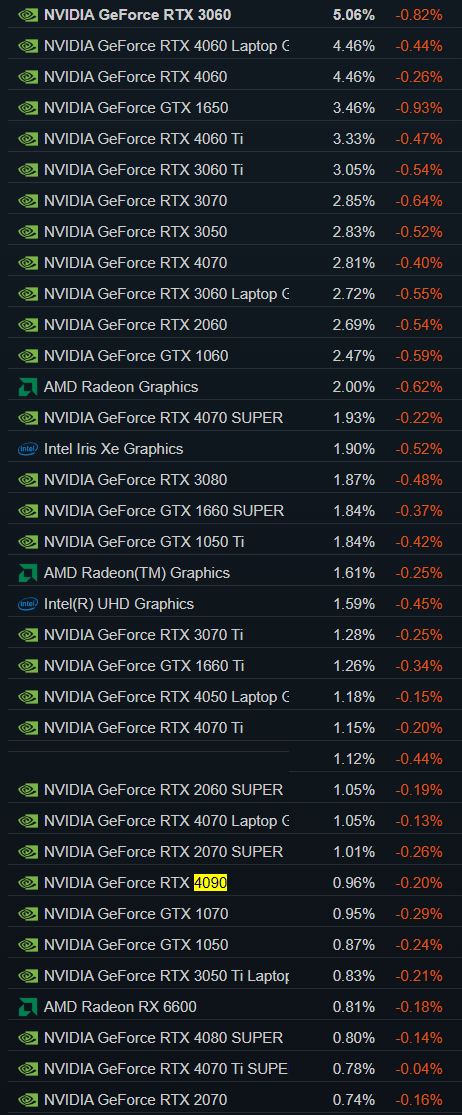Click the Intel logo next to UHD Graphics

tap(28, 604)
